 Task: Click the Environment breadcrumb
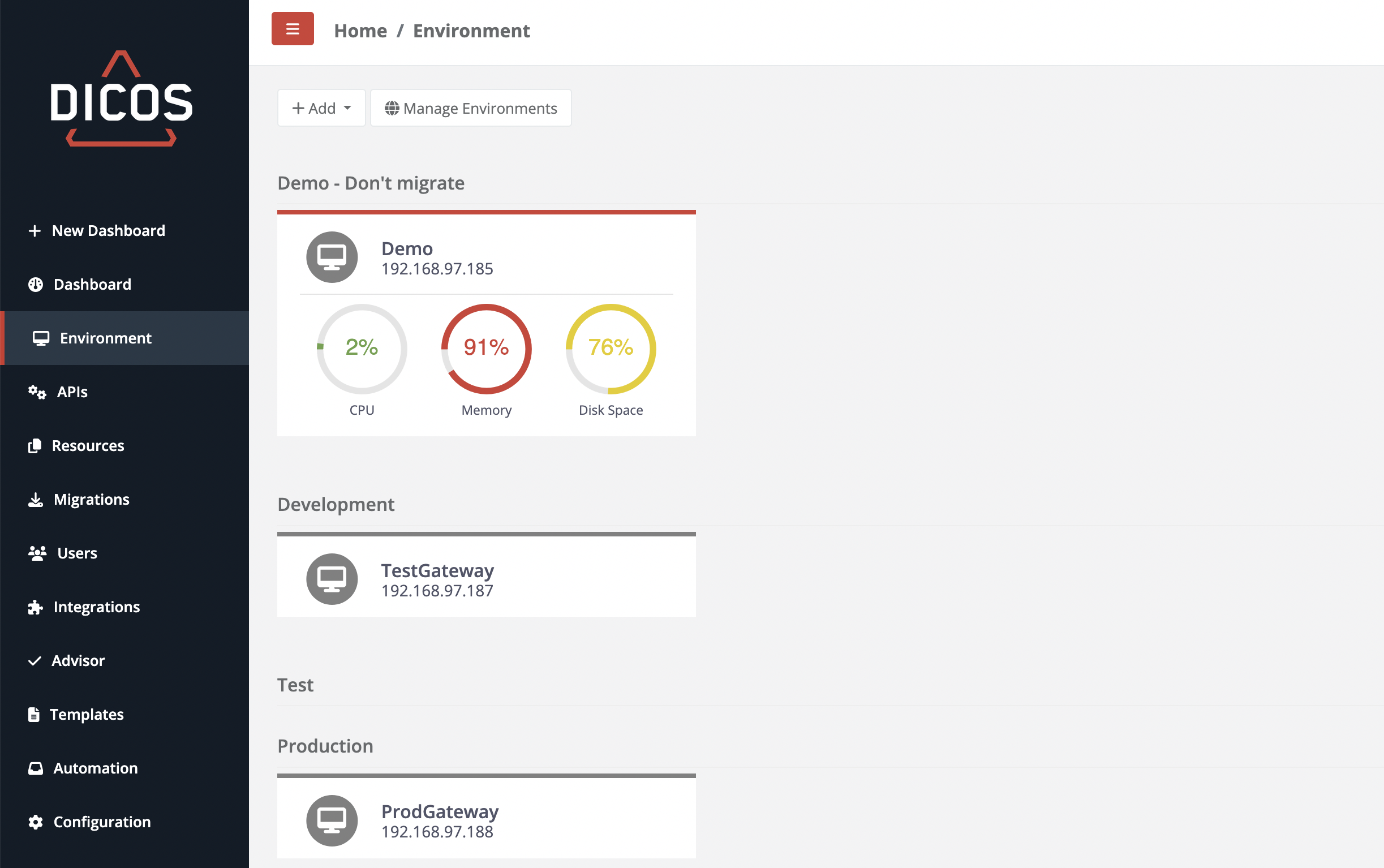471,31
